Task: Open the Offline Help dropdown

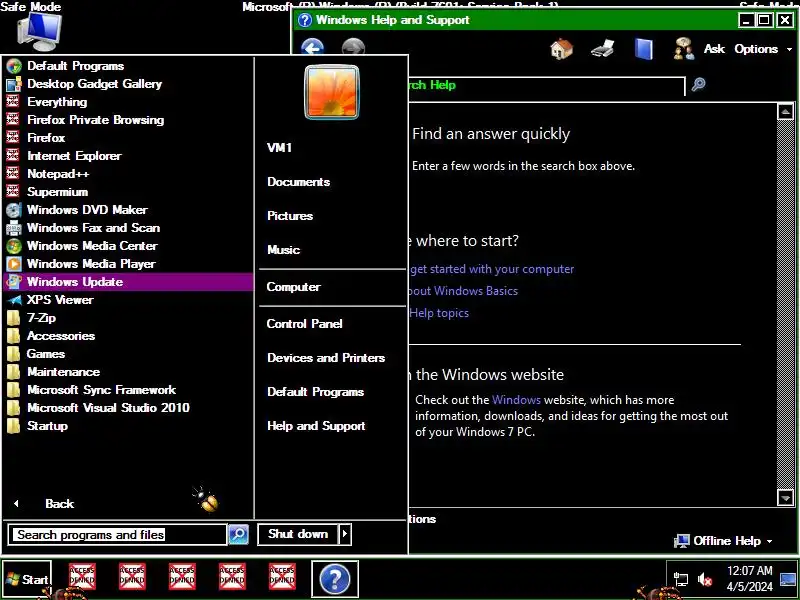Action: 723,541
